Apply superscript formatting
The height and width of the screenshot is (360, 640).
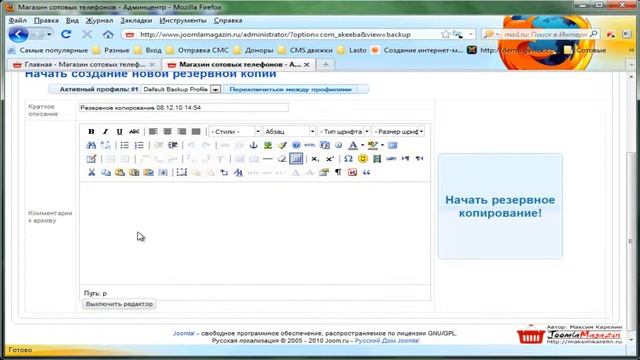tap(330, 159)
